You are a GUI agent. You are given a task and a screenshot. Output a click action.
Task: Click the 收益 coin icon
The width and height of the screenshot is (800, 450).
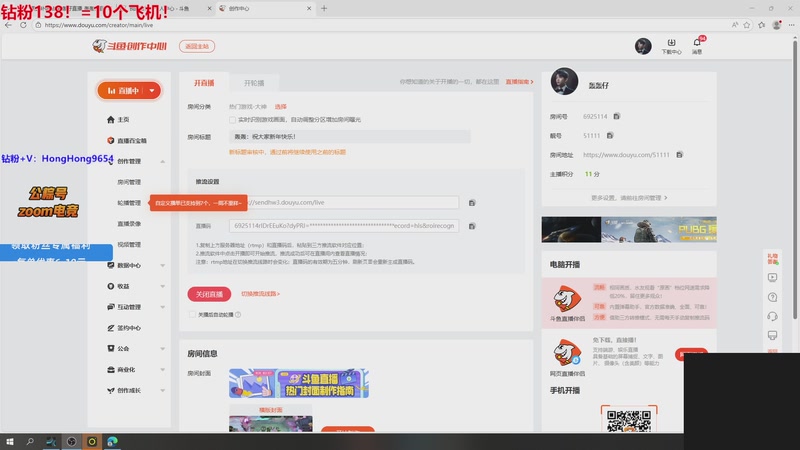pos(111,286)
